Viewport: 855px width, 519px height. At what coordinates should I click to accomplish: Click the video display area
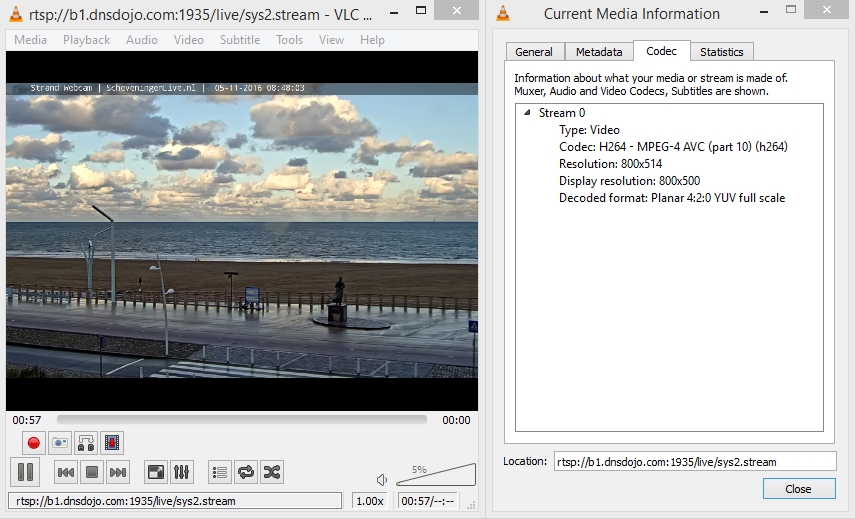[x=242, y=231]
